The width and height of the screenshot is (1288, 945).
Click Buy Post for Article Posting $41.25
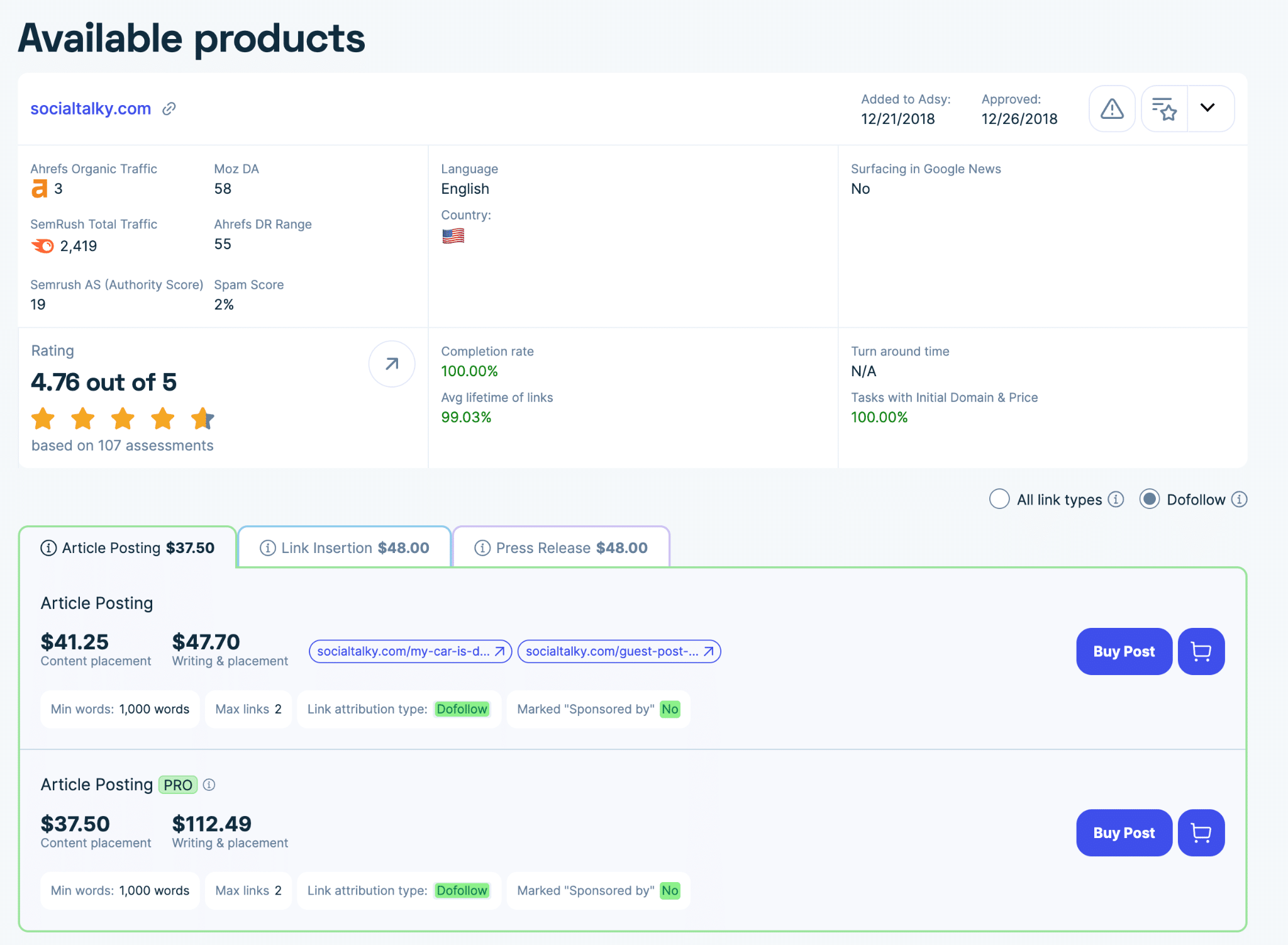click(x=1124, y=651)
